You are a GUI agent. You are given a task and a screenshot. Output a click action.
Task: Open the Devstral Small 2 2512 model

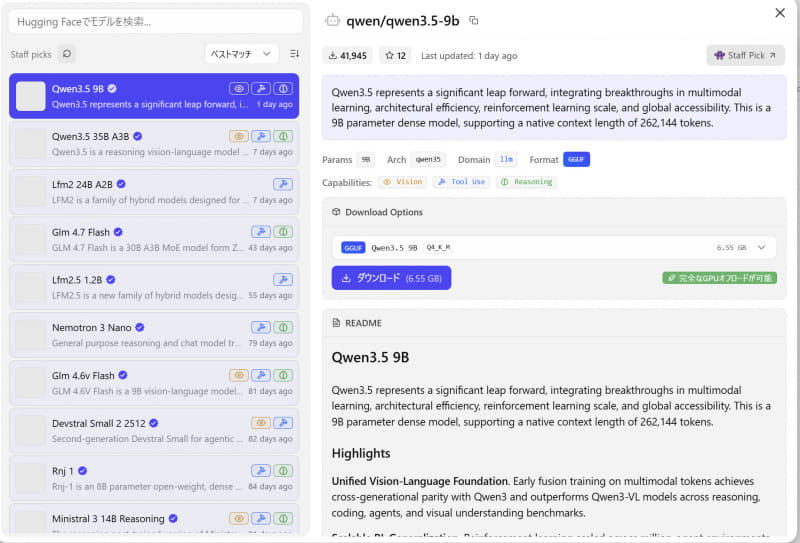pos(154,431)
